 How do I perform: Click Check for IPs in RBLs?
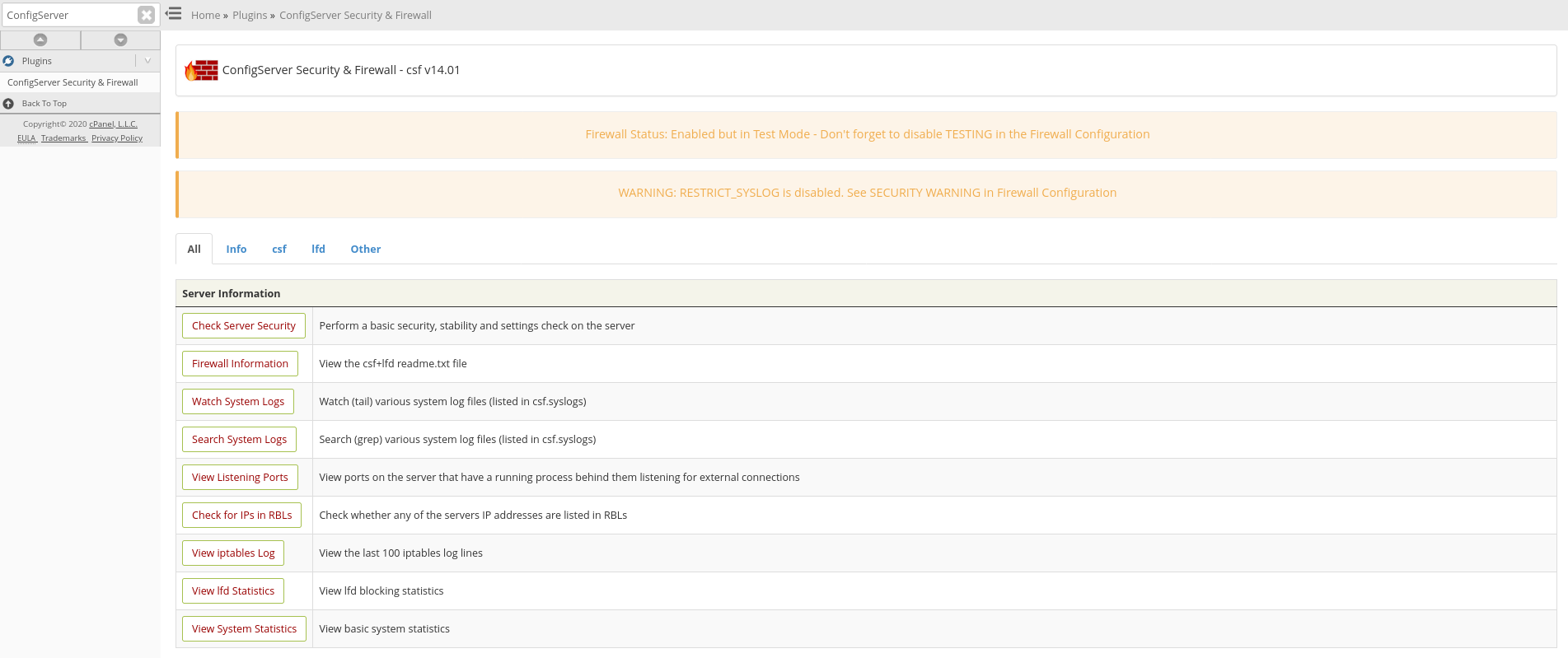(241, 515)
